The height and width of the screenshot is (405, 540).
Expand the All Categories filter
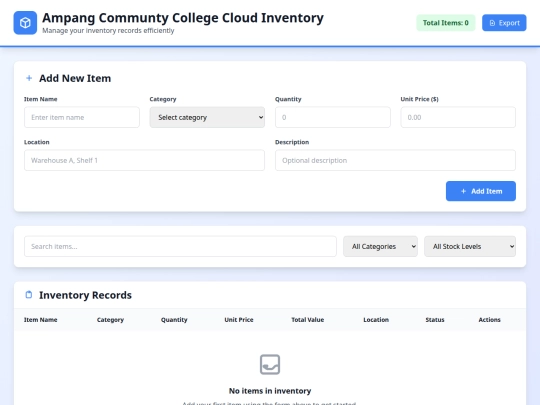(380, 246)
